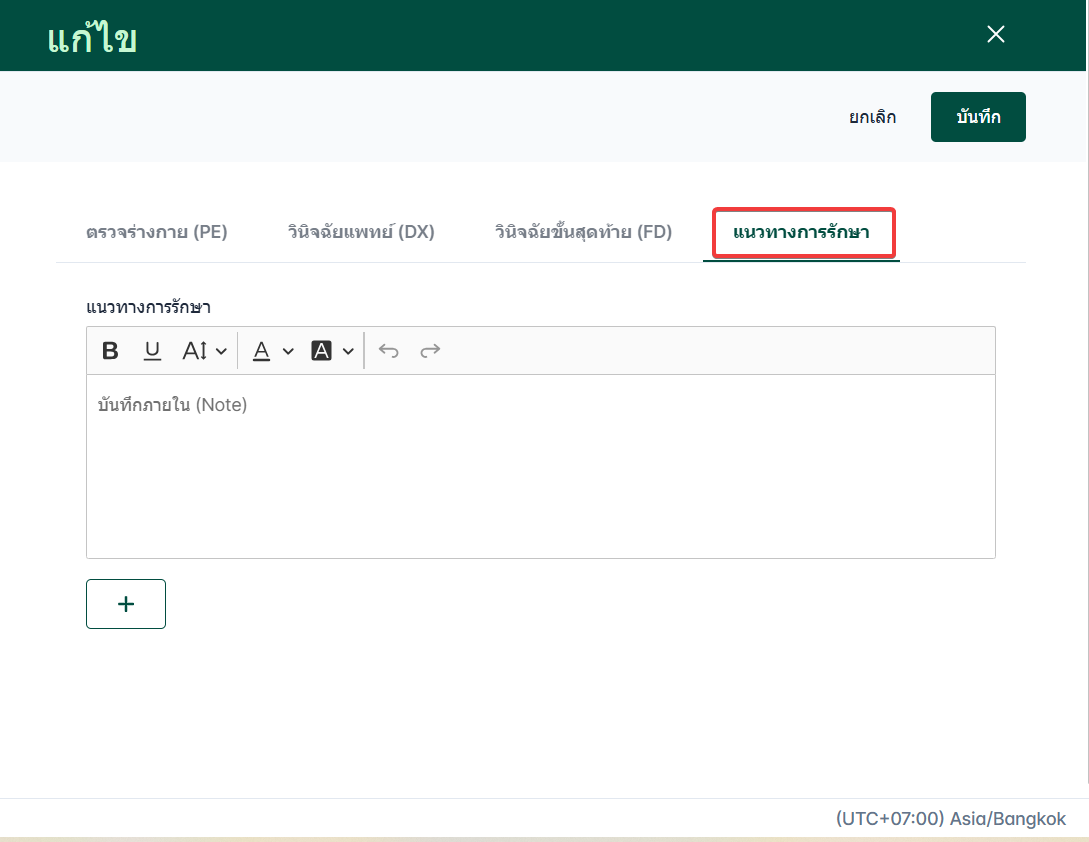Undo the last edit

coord(388,351)
